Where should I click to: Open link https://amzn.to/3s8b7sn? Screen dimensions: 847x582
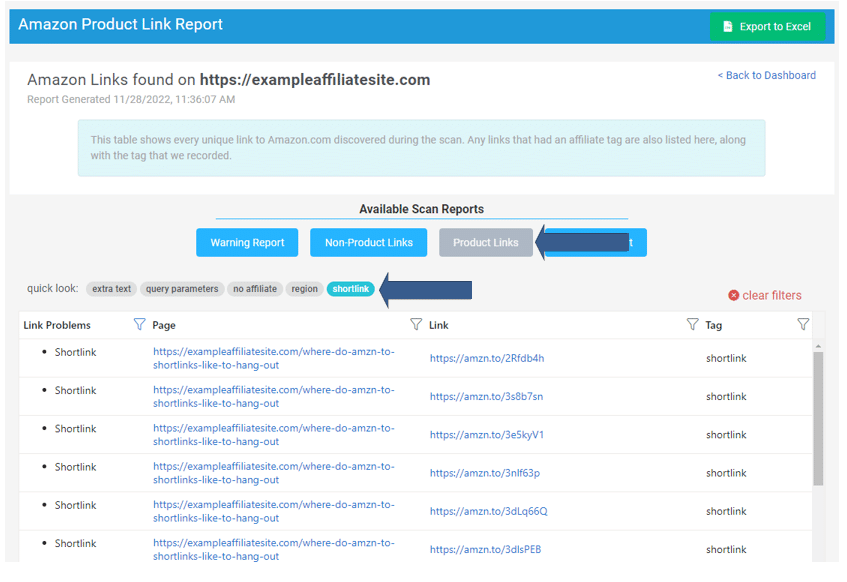coord(486,397)
